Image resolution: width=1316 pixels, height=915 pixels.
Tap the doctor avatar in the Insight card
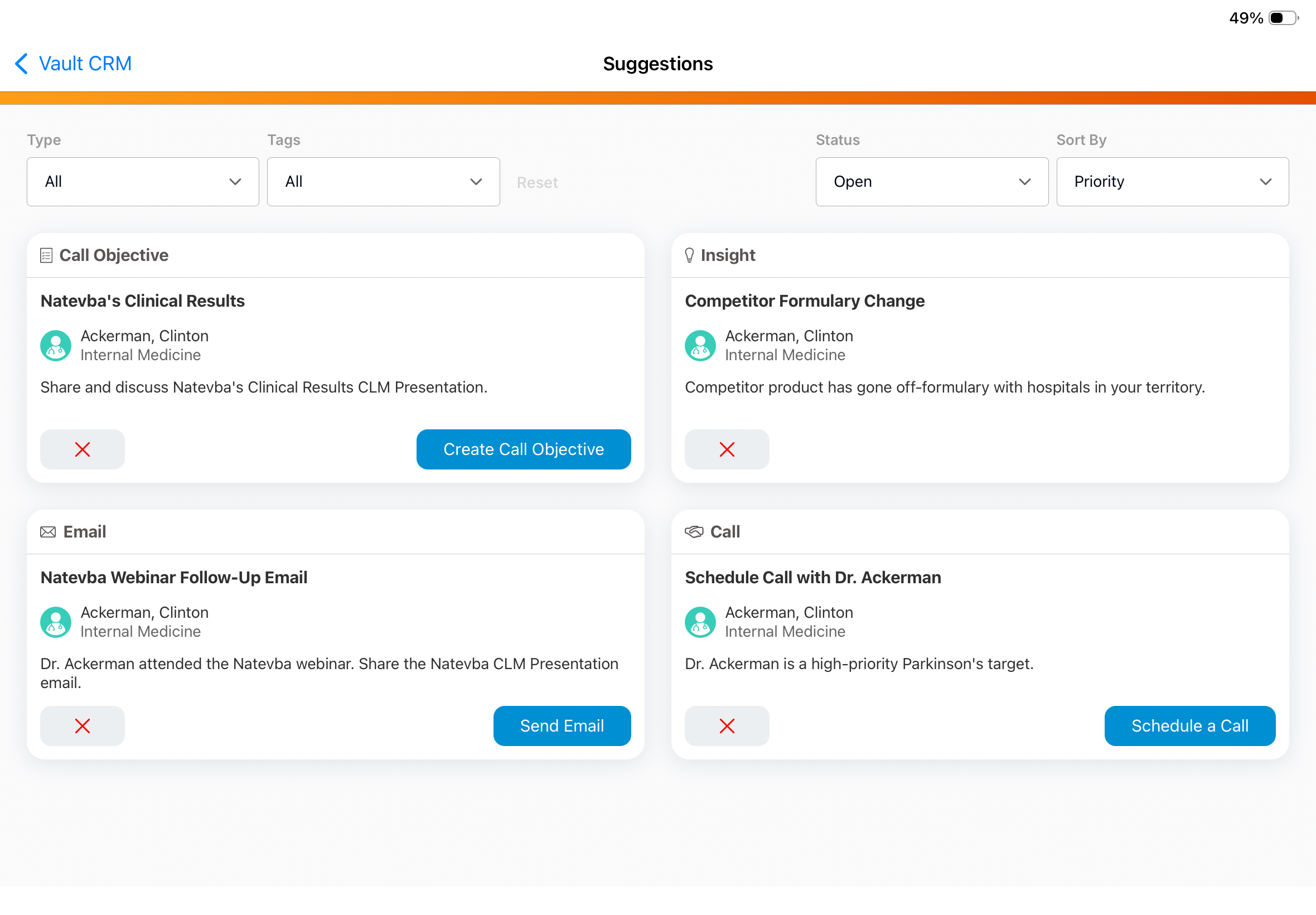700,346
